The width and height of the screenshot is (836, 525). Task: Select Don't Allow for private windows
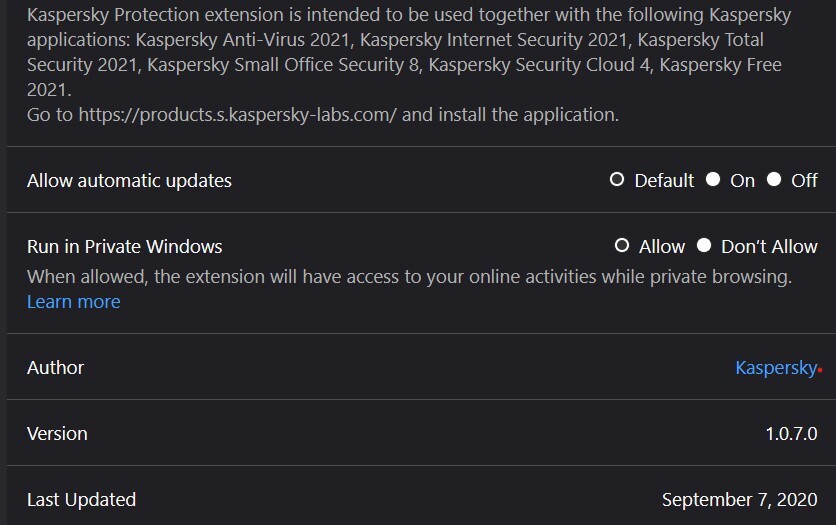tap(704, 246)
